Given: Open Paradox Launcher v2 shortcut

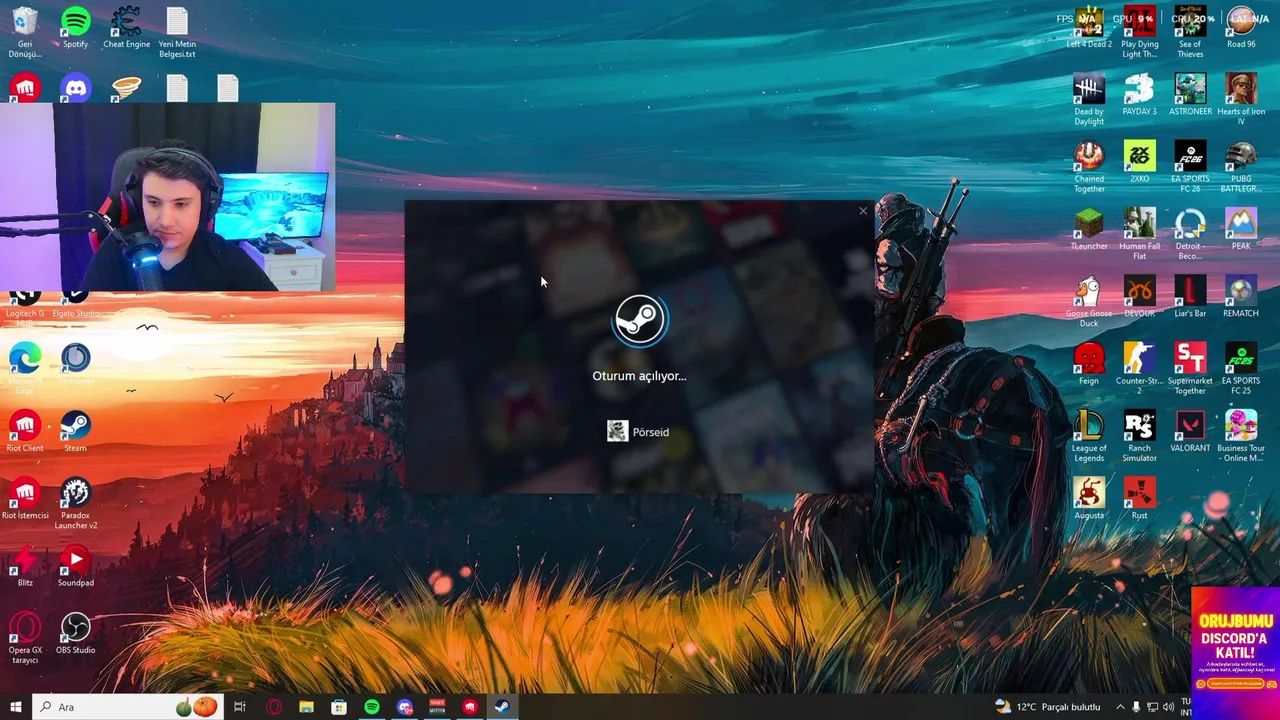Looking at the screenshot, I should point(75,503).
